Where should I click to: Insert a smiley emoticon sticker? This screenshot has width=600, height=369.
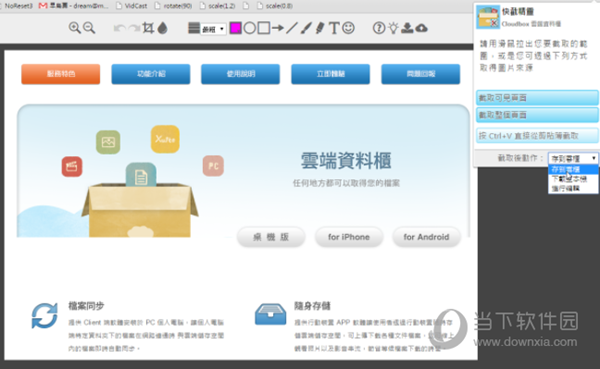click(348, 28)
